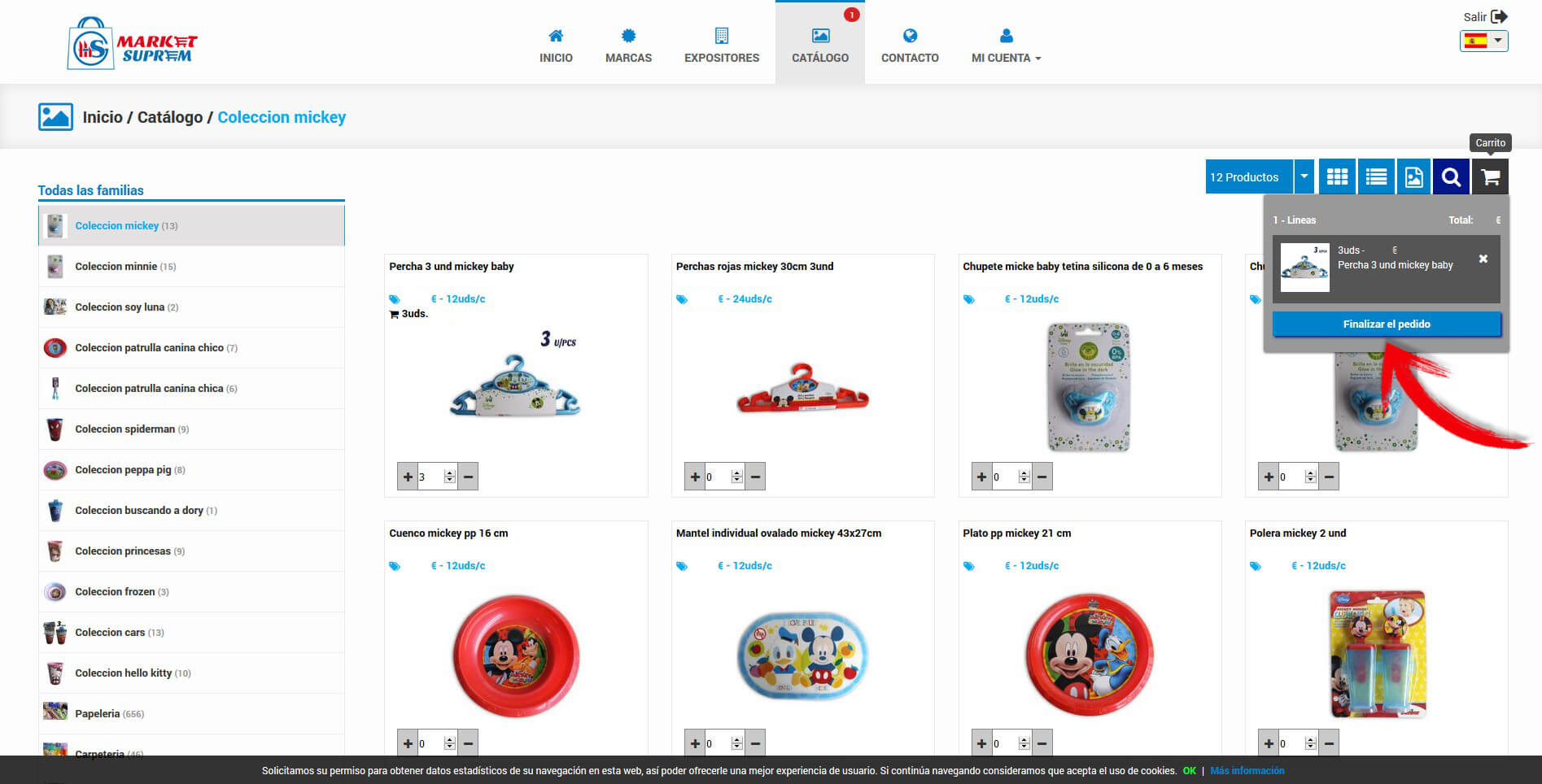The height and width of the screenshot is (784, 1542).
Task: Expand the 12 Productos dropdown arrow
Action: (1304, 176)
